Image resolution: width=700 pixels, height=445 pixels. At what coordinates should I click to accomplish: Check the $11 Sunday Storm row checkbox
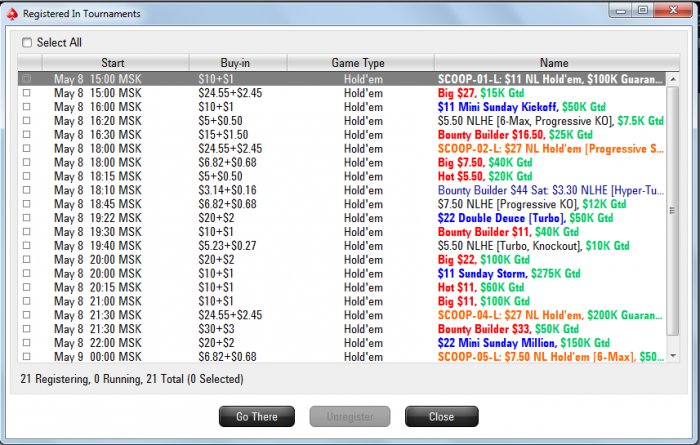(27, 273)
